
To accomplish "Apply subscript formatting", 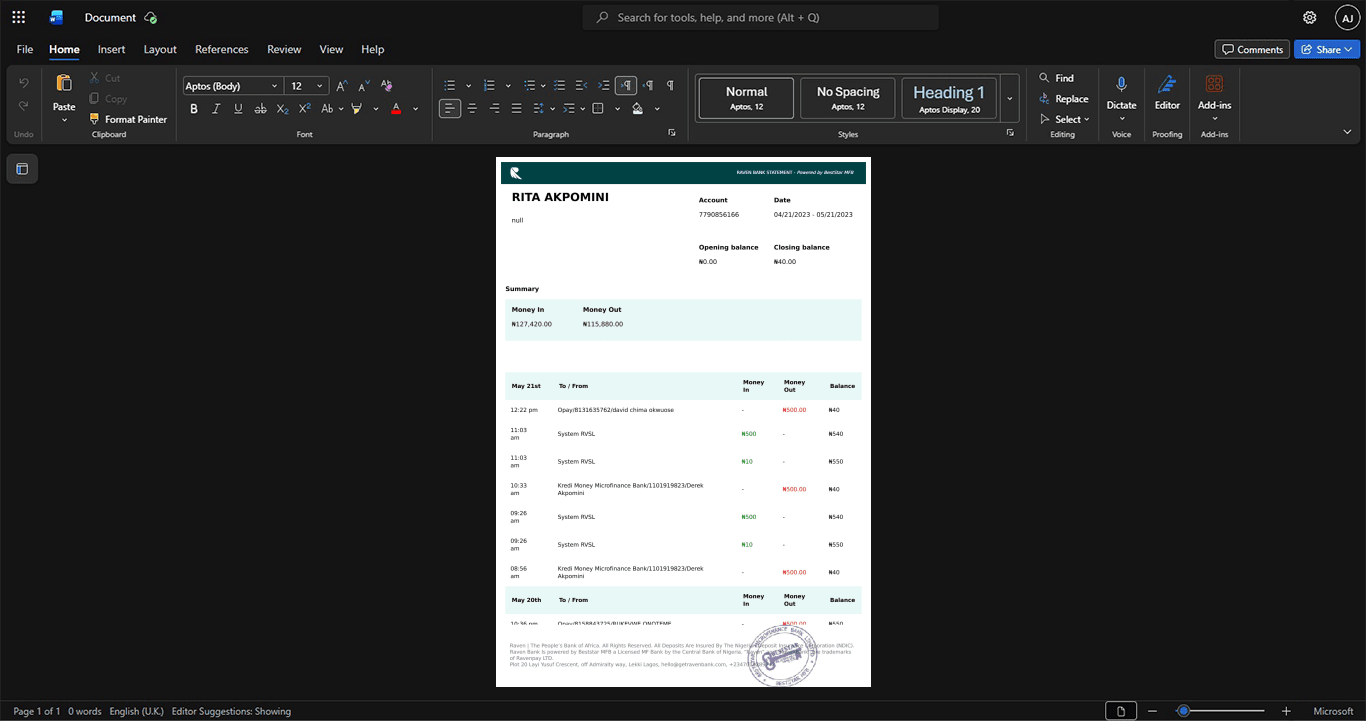I will [x=282, y=108].
